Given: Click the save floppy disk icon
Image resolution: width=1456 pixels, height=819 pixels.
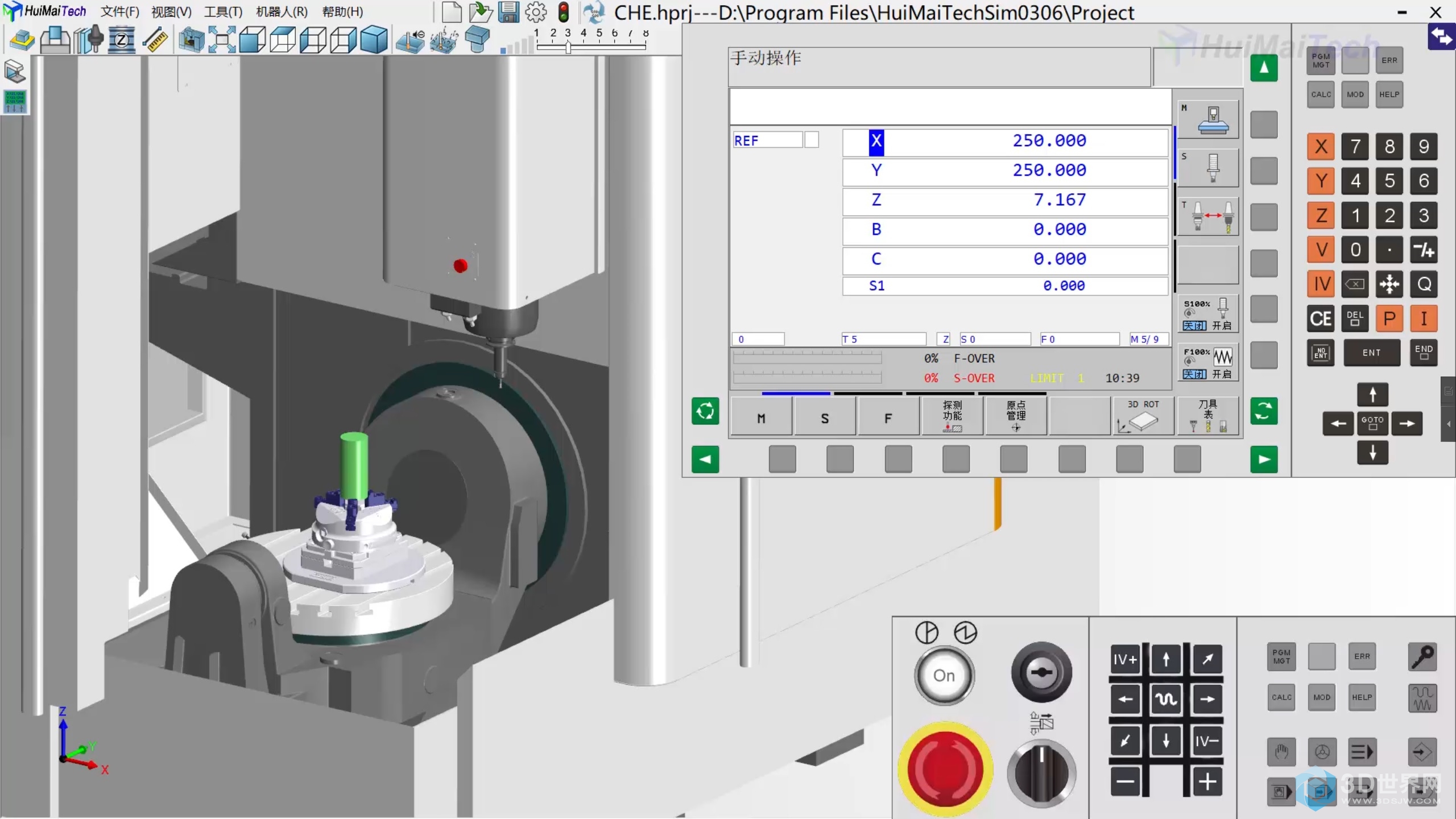Looking at the screenshot, I should click(x=508, y=12).
